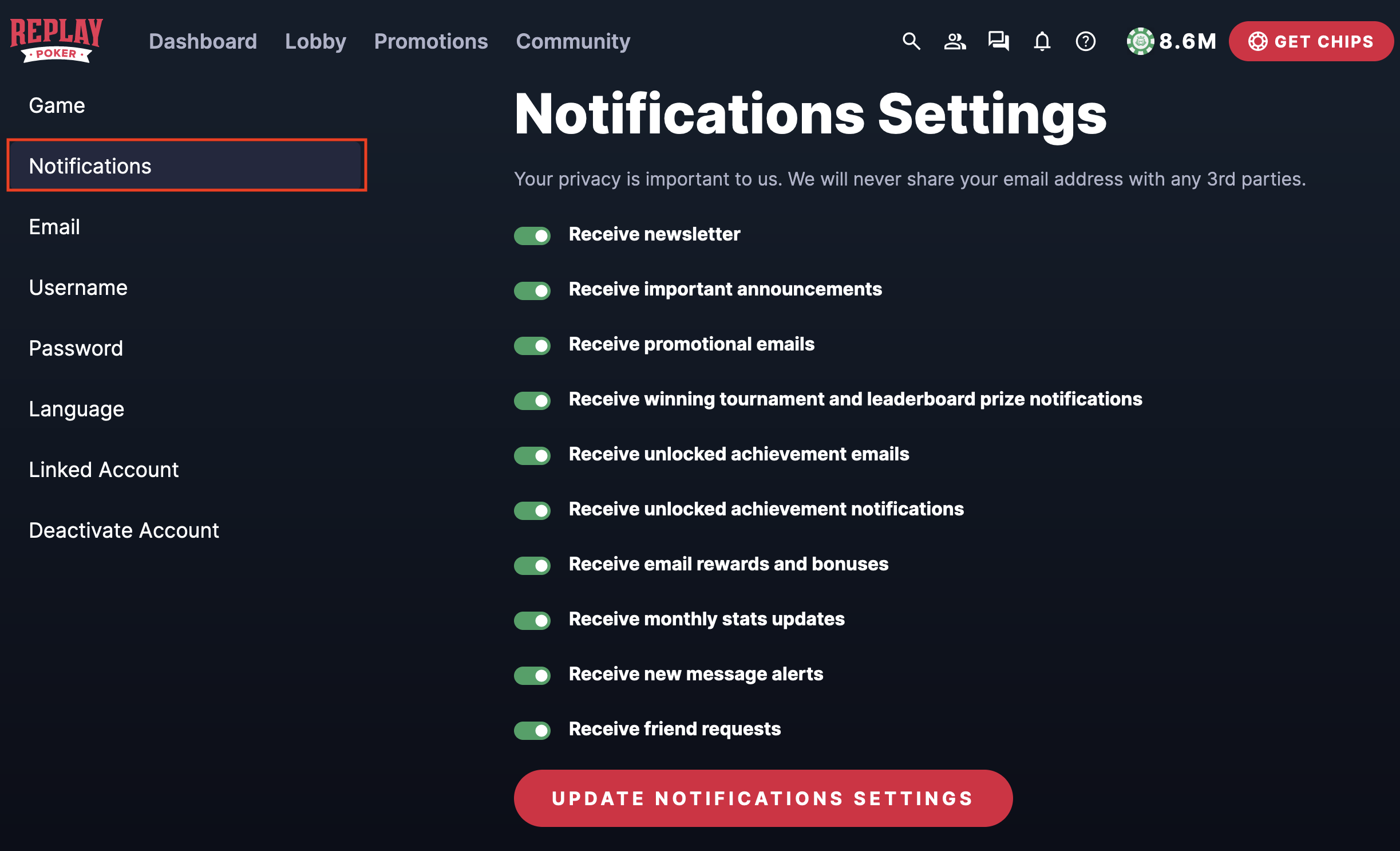Open the search magnifier icon
This screenshot has width=1400, height=851.
tap(911, 41)
